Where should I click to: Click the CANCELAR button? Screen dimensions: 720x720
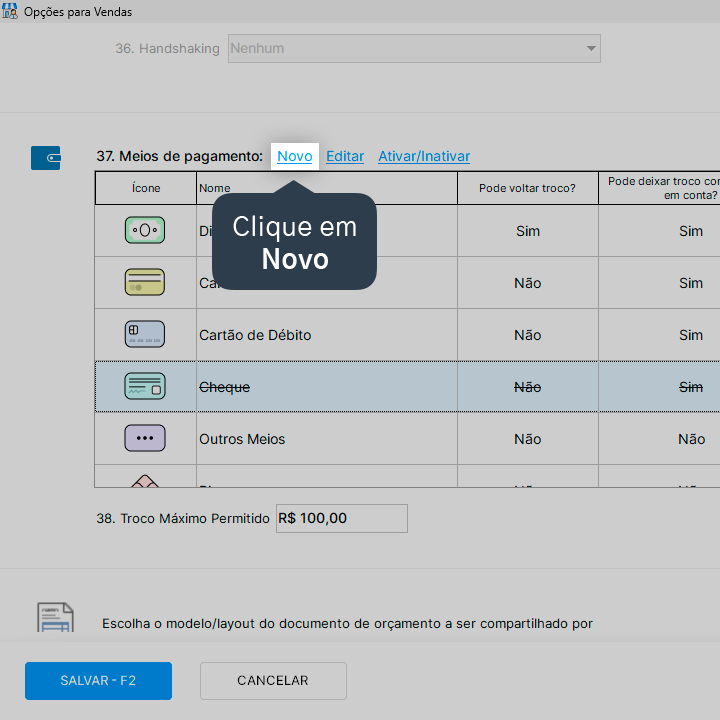click(273, 681)
